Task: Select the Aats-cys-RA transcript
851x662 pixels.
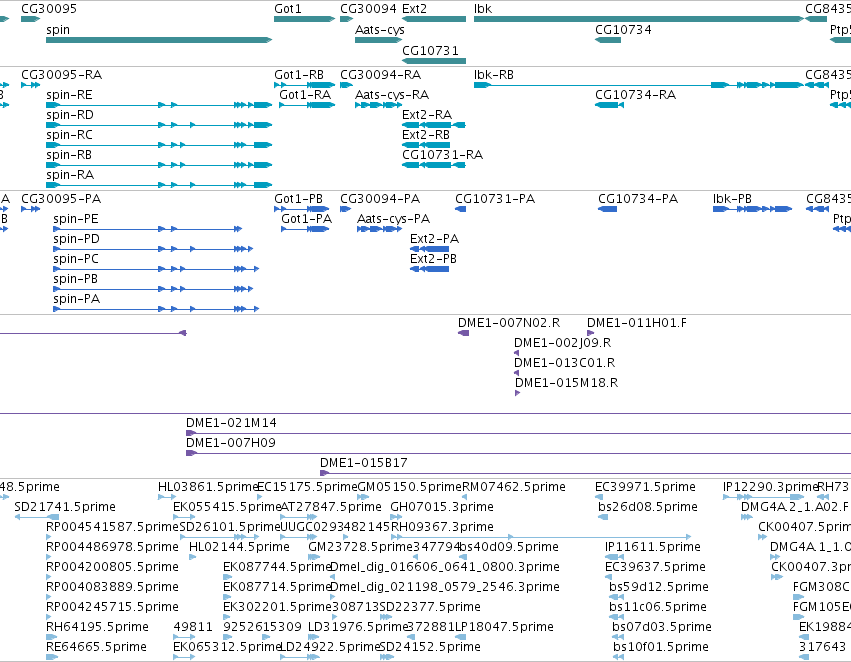Action: click(x=378, y=105)
